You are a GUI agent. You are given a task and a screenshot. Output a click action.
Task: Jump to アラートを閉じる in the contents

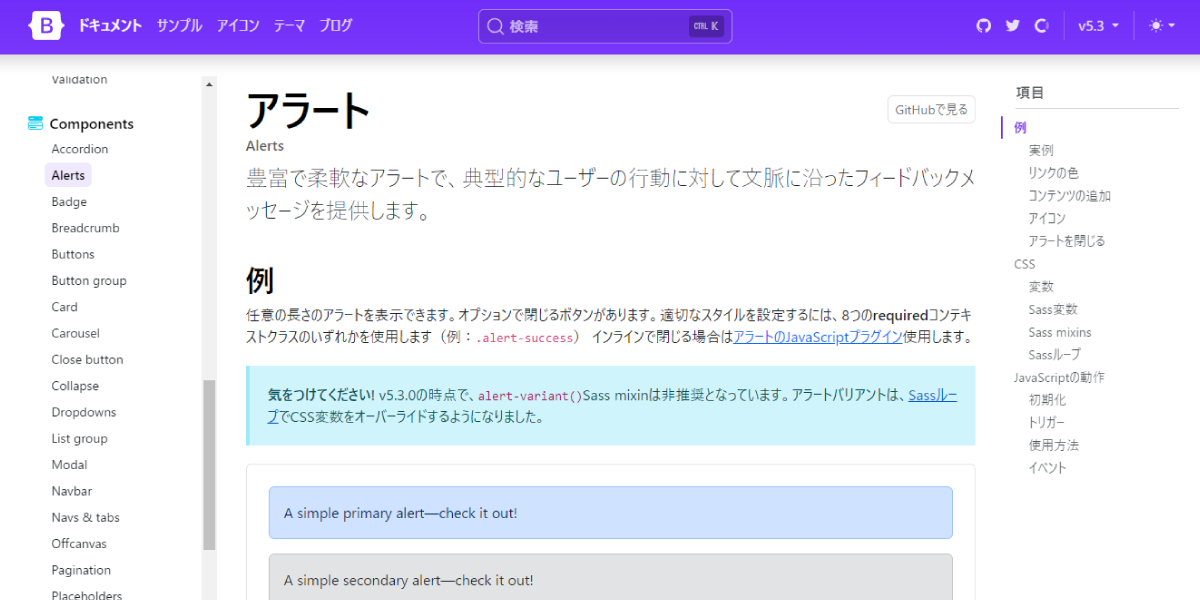1067,241
